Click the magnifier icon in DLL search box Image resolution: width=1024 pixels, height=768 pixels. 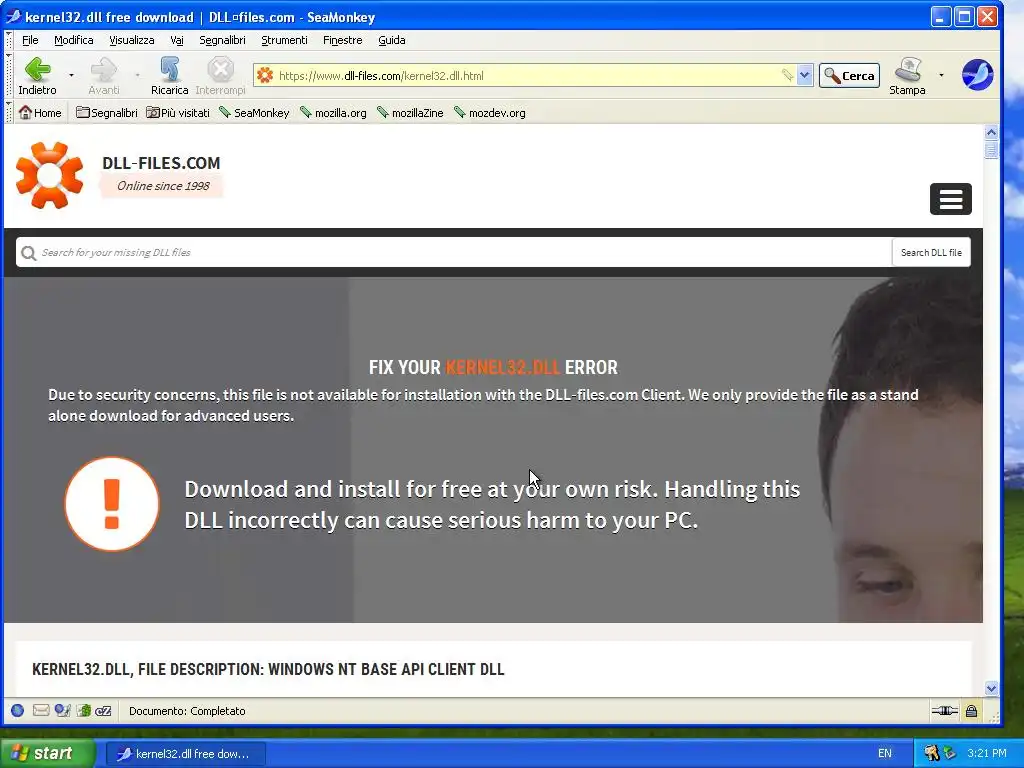tap(28, 253)
